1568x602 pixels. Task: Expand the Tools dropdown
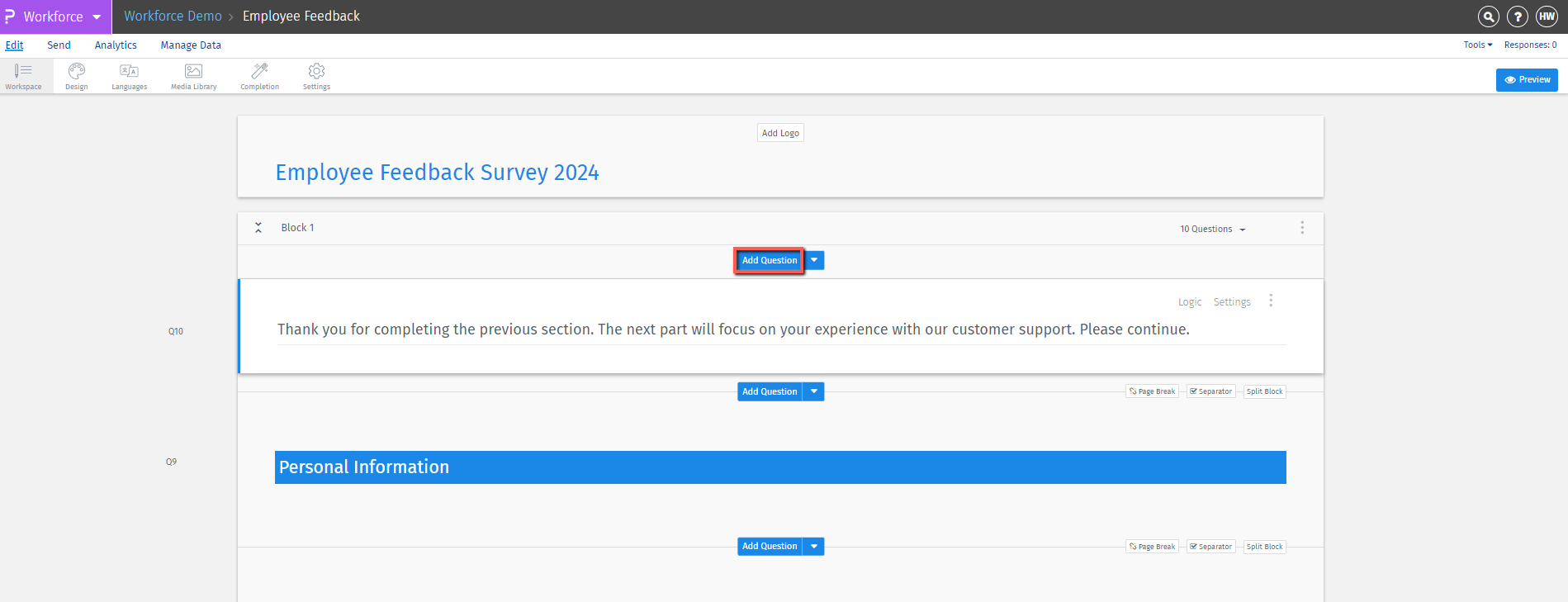1478,45
